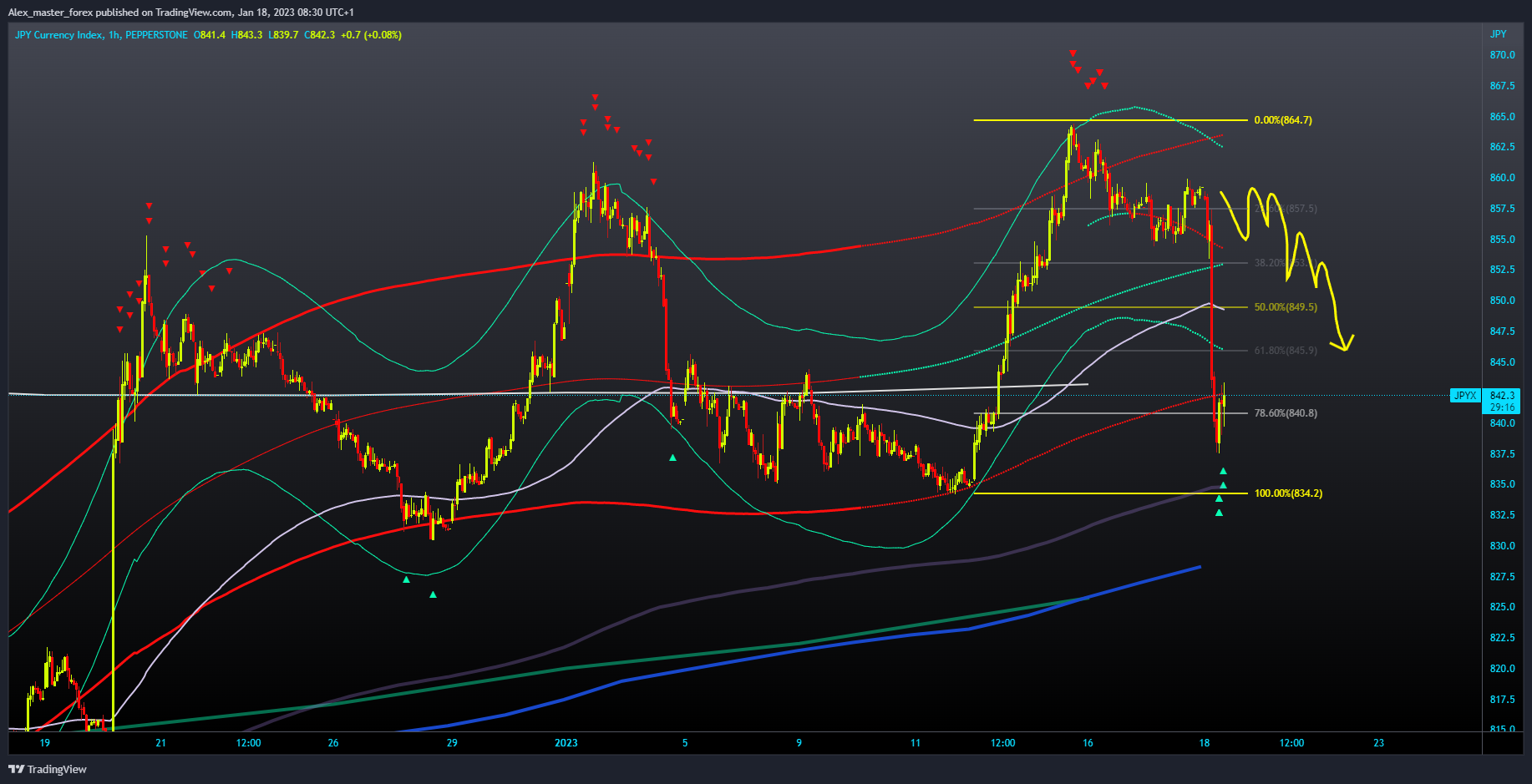Click the 9 date label on time axis
The height and width of the screenshot is (784, 1532).
(x=799, y=743)
